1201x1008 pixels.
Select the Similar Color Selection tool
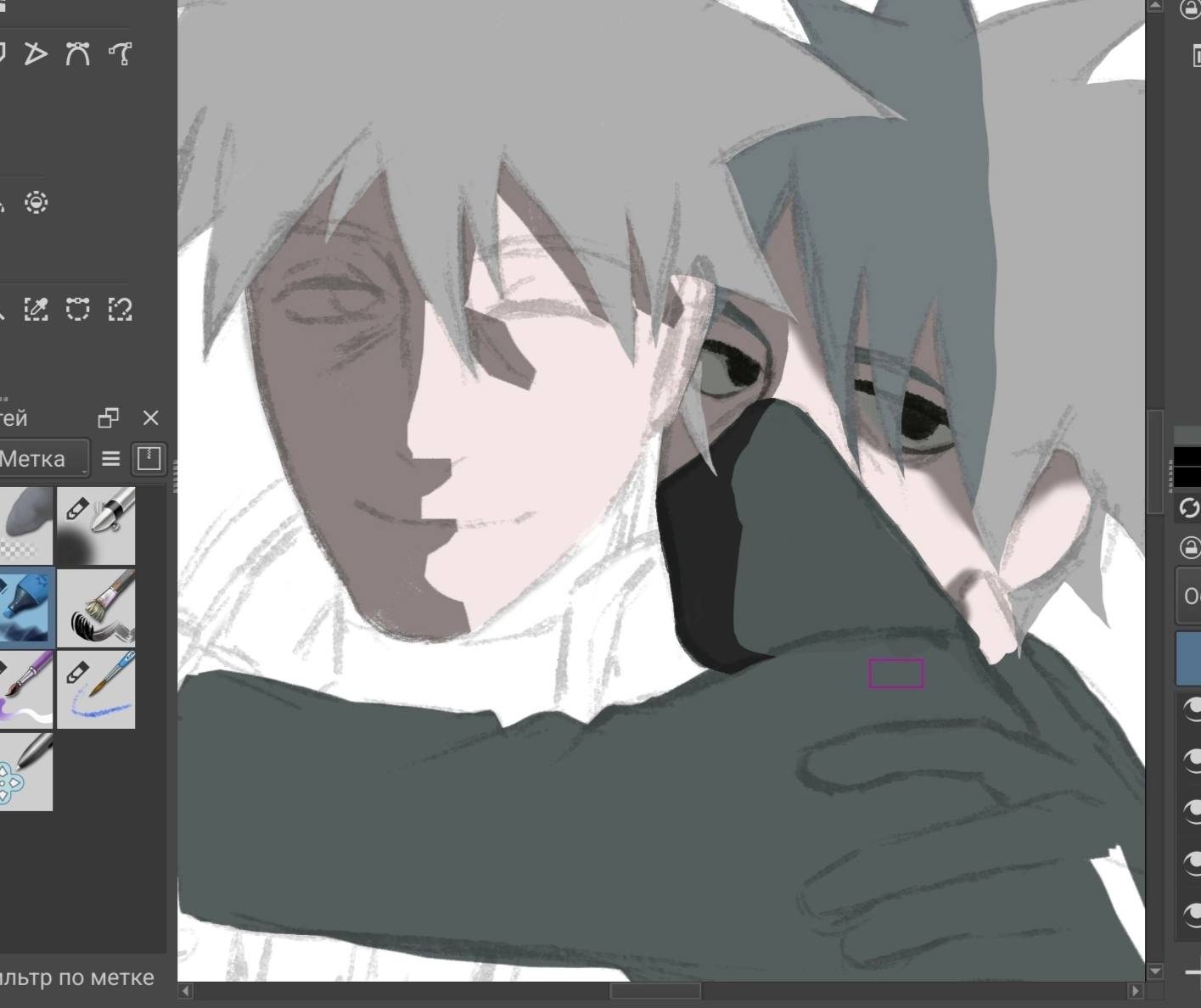point(36,309)
